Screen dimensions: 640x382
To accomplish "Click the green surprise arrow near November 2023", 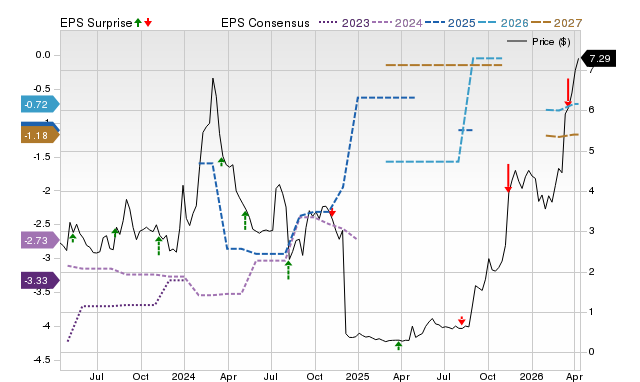I will [159, 246].
